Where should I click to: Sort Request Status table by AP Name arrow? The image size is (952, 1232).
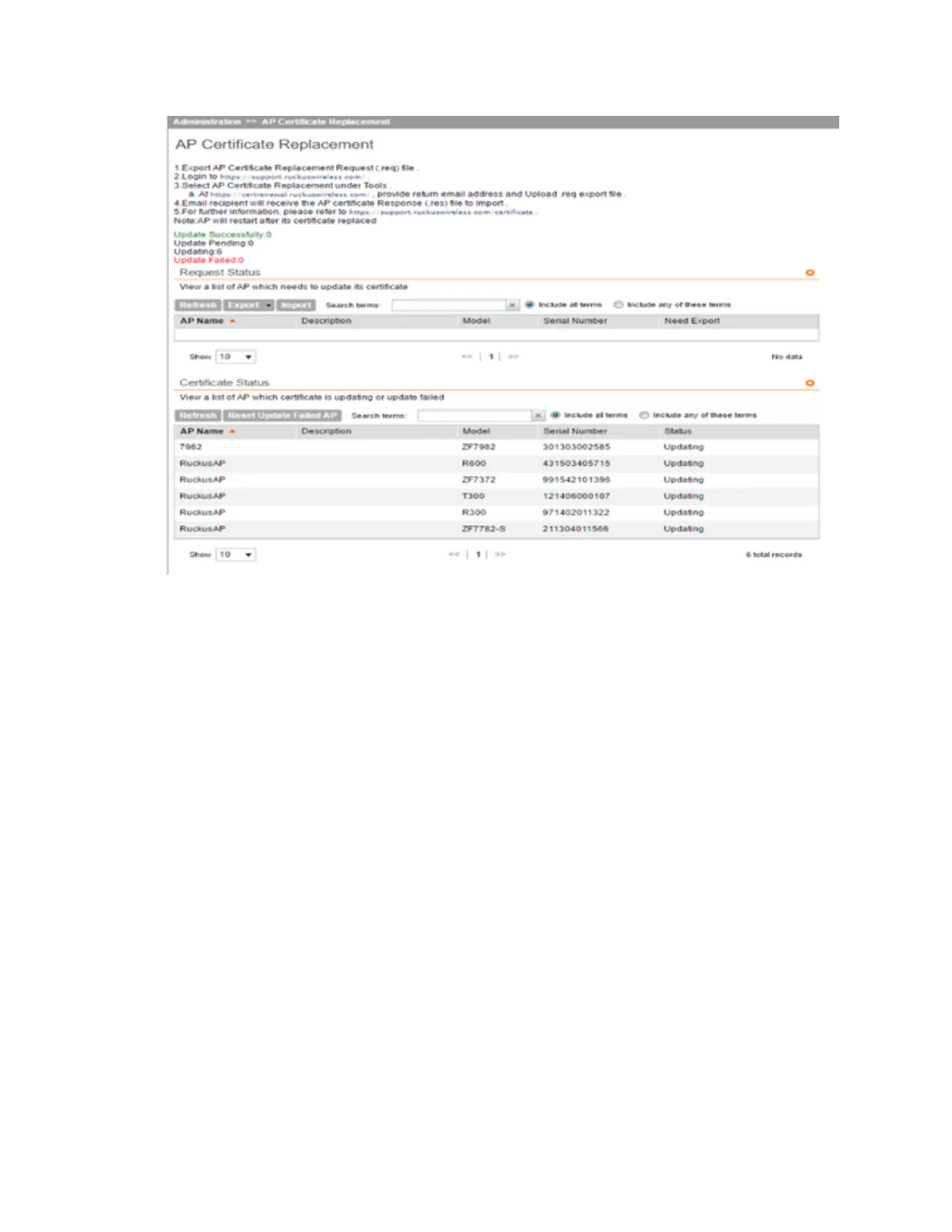point(232,321)
